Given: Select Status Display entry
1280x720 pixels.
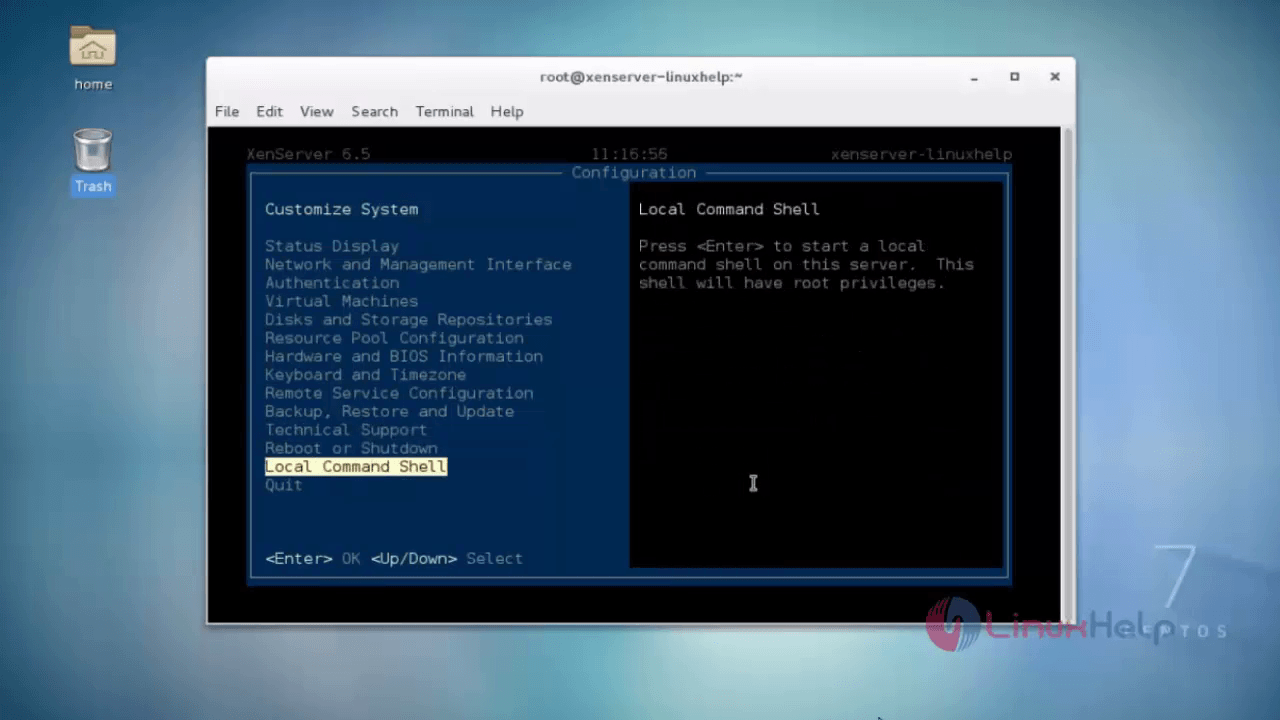Looking at the screenshot, I should pos(332,246).
